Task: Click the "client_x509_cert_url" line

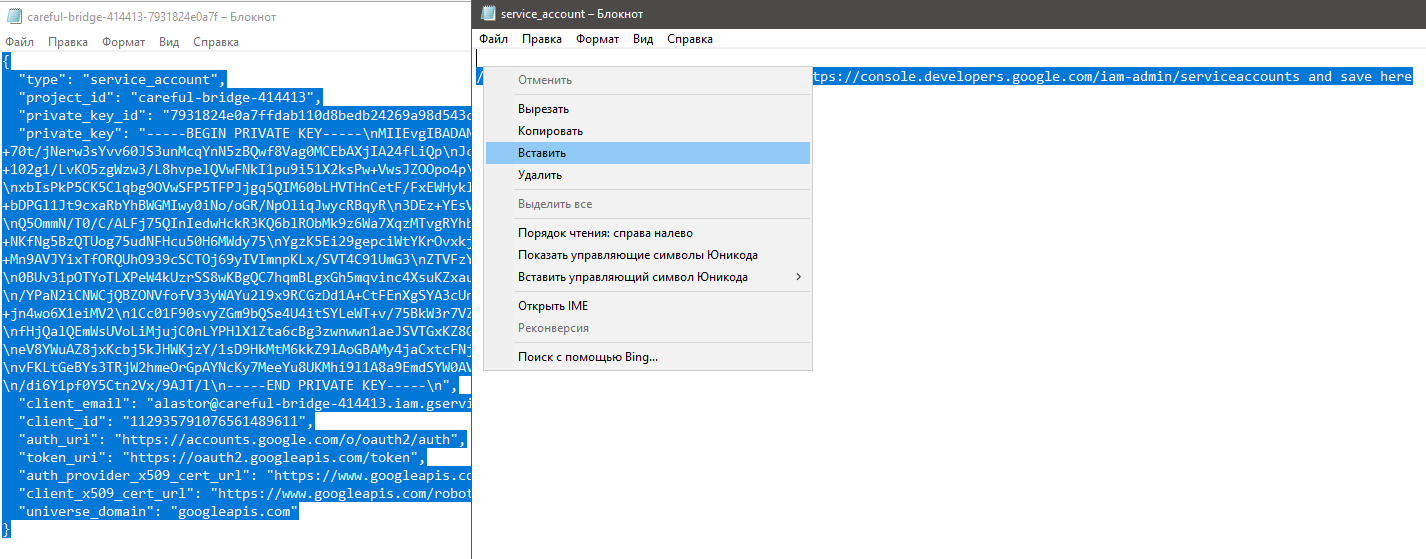Action: click(236, 493)
